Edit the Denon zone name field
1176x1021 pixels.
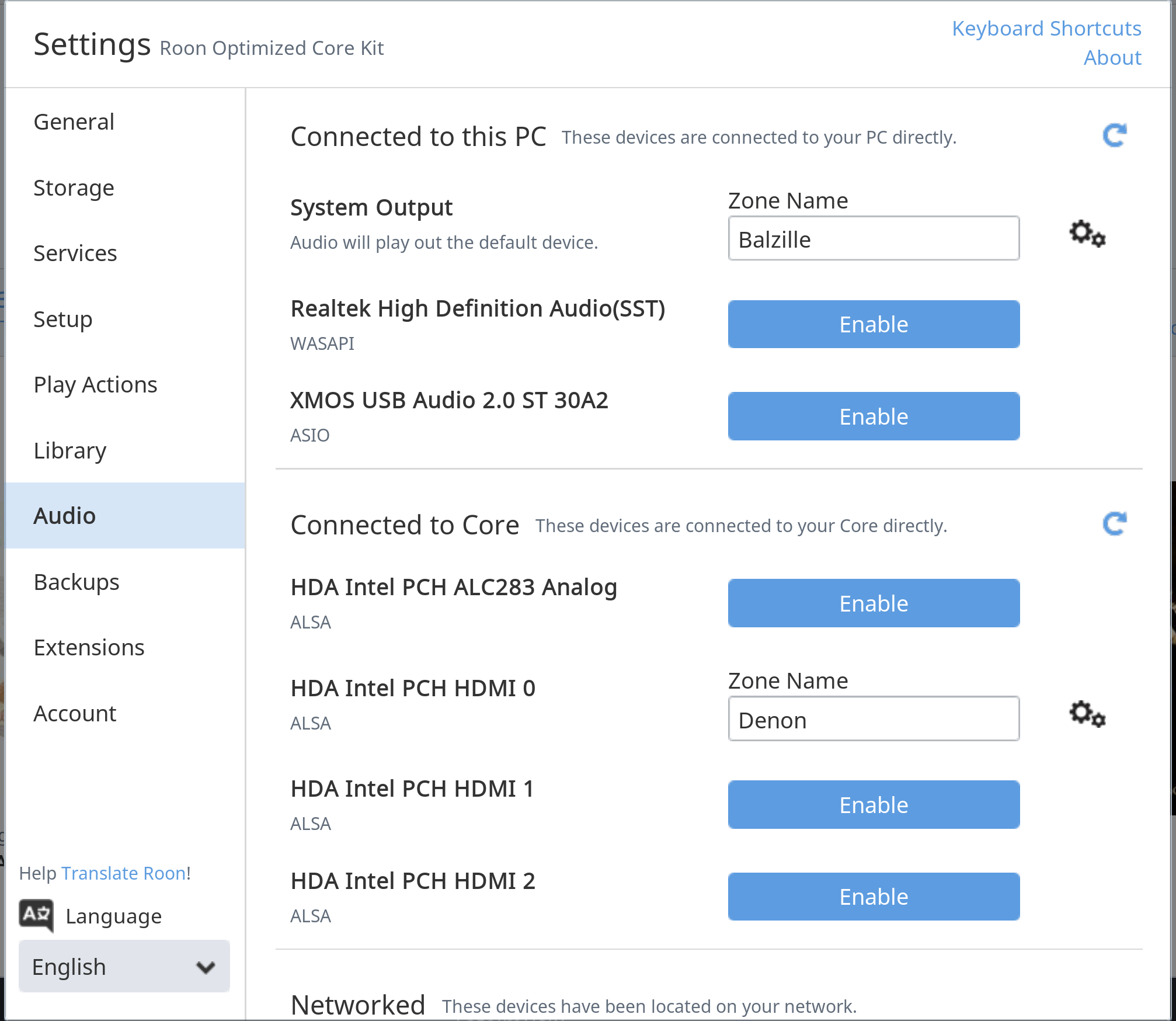874,718
